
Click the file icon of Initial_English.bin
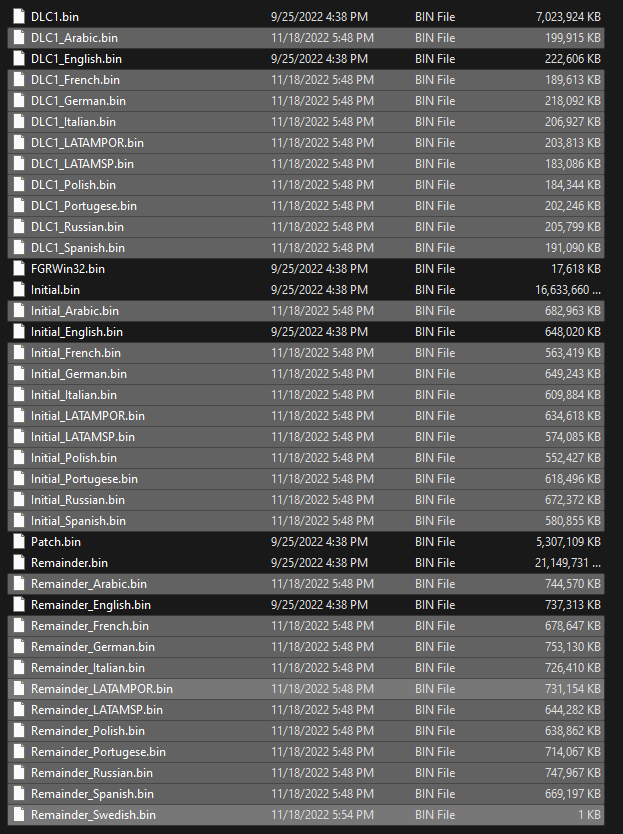tap(19, 331)
